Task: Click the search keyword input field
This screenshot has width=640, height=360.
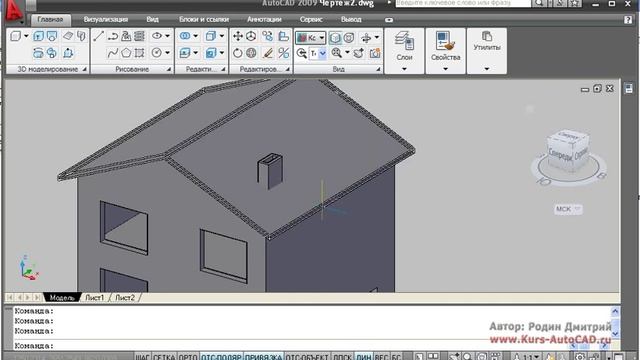Action: point(463,3)
